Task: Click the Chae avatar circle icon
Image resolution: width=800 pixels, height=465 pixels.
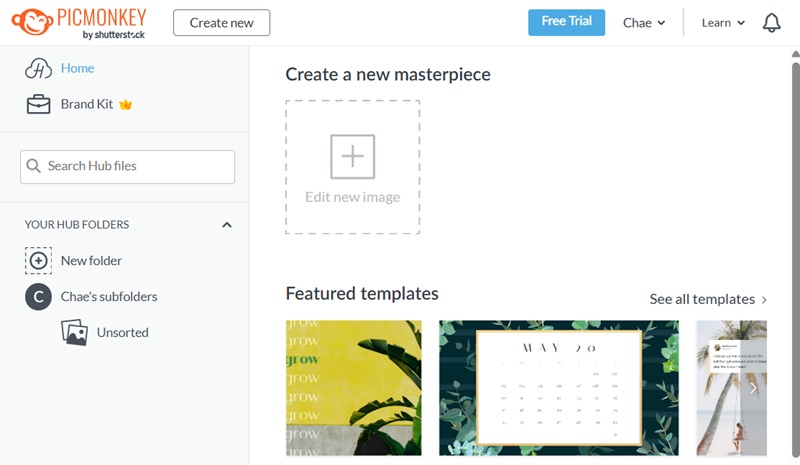Action: 38,297
